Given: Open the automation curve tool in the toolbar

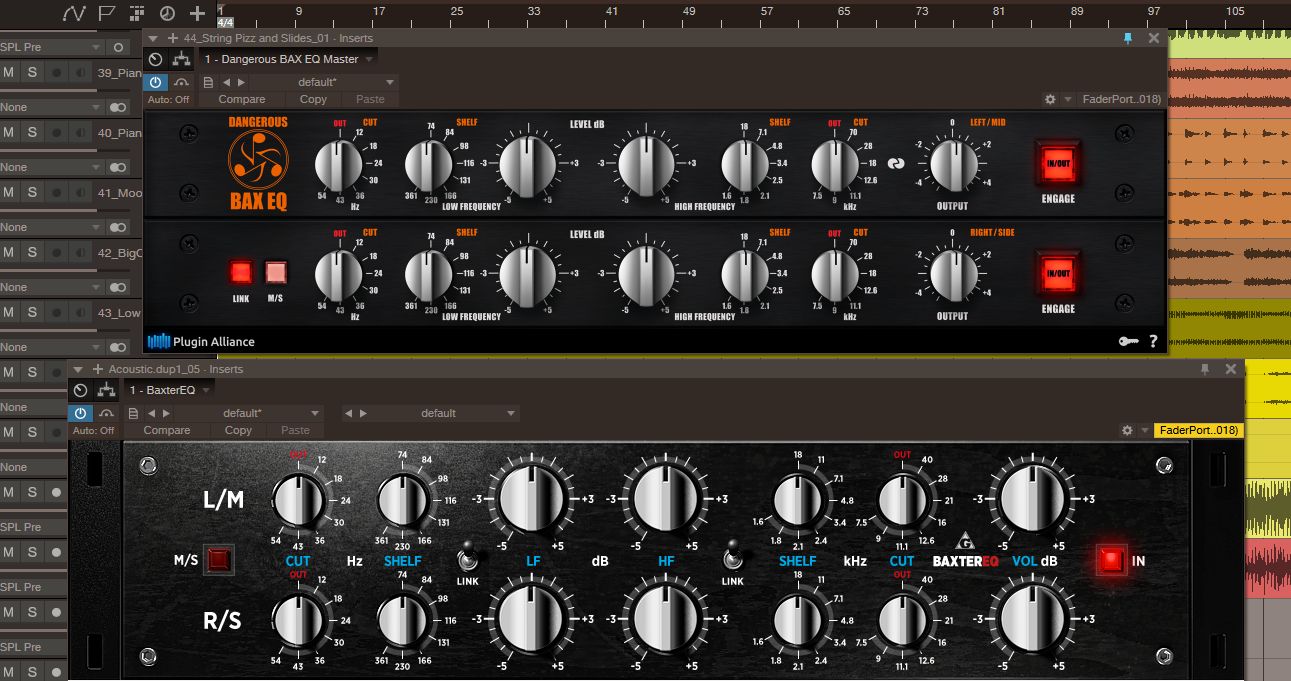Looking at the screenshot, I should (x=74, y=13).
